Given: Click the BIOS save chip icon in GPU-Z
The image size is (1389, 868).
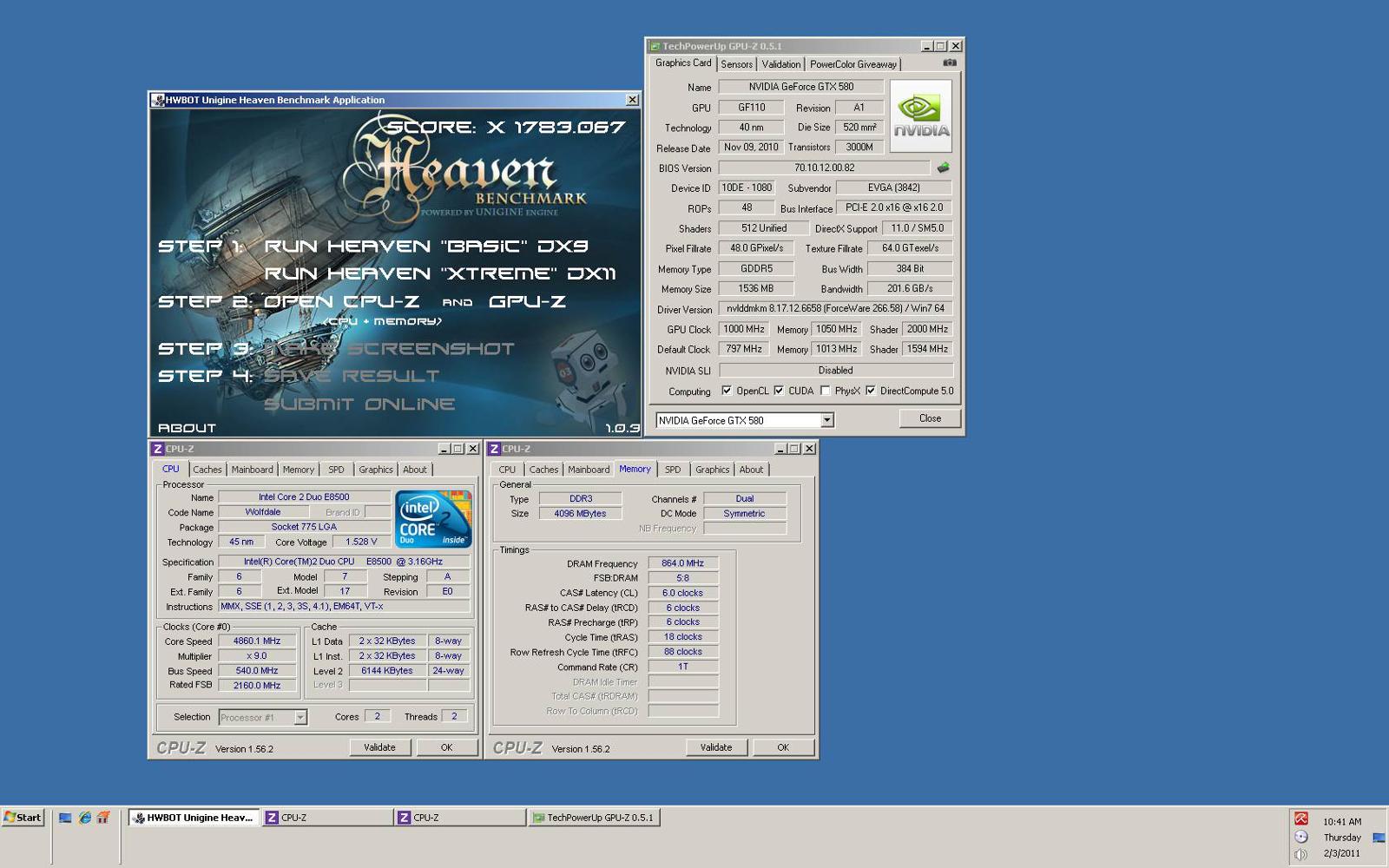Looking at the screenshot, I should tap(943, 168).
